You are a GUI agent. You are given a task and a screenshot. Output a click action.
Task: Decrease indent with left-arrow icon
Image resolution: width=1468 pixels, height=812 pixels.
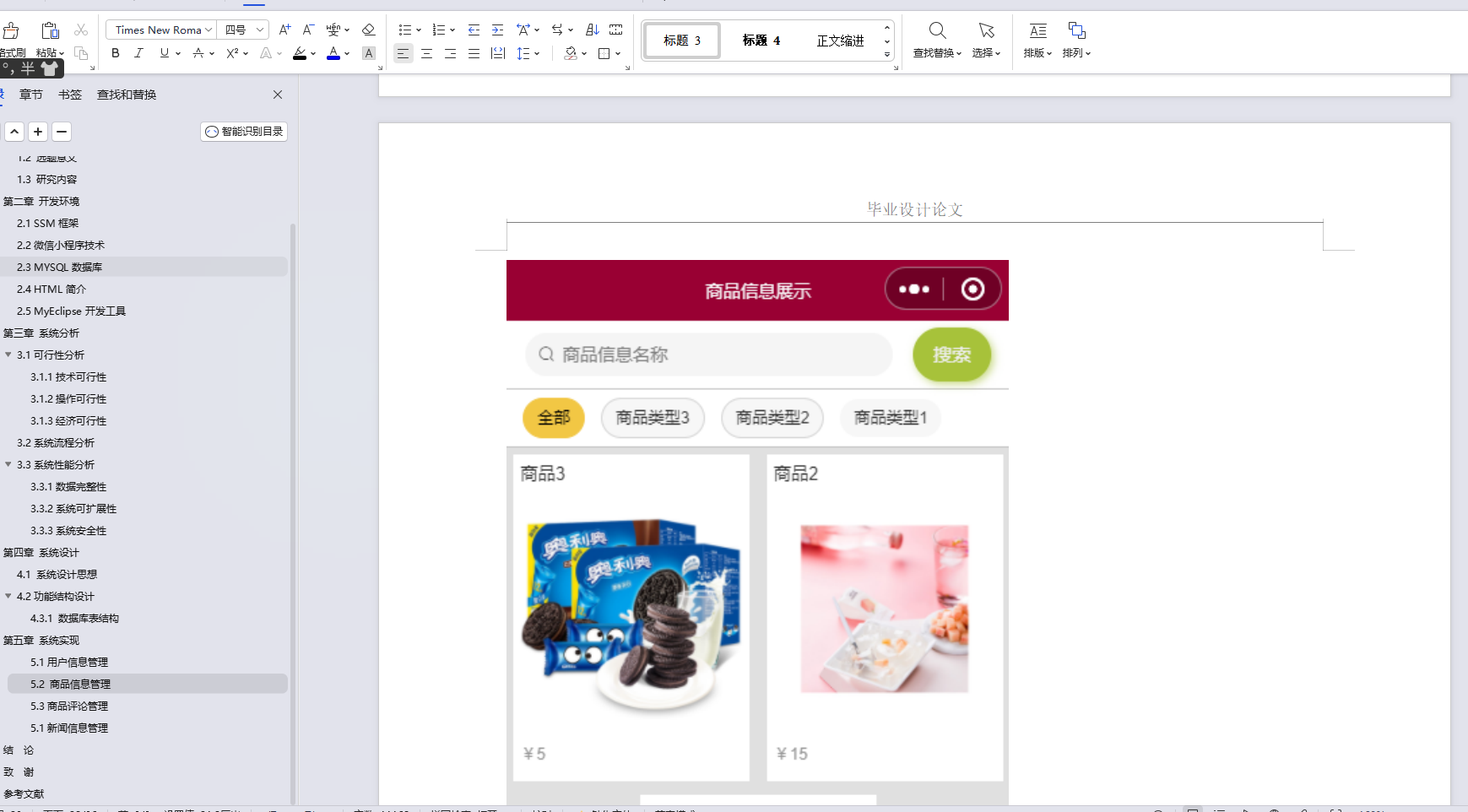[474, 30]
